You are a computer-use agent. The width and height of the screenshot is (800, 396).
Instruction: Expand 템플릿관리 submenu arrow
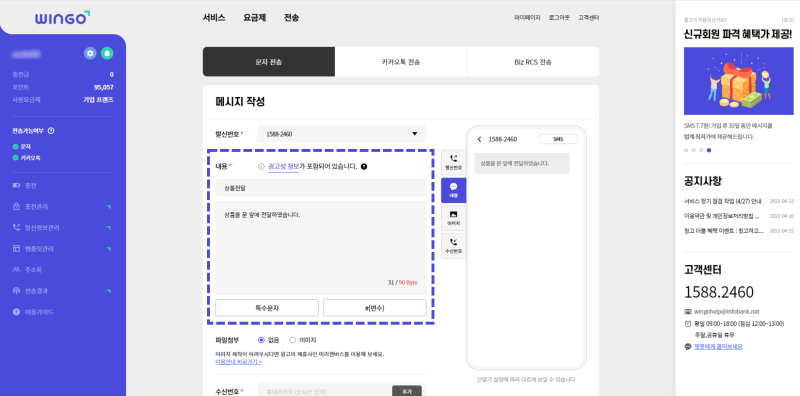(x=108, y=249)
